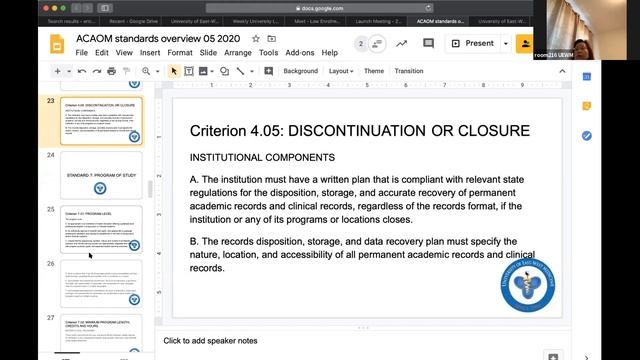Viewport: 640px width, 360px height.
Task: Click the zoom magnifier icon
Action: [146, 71]
